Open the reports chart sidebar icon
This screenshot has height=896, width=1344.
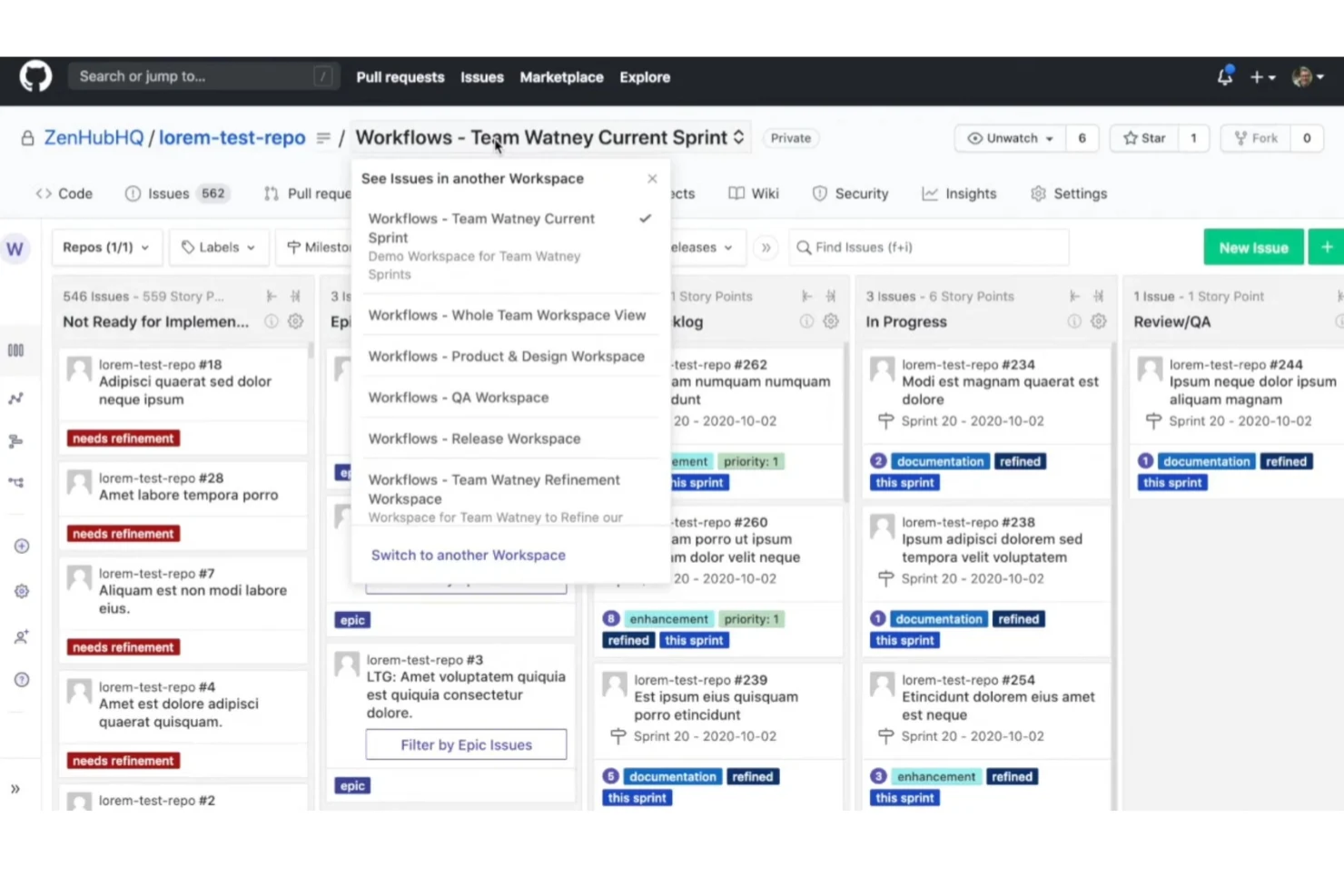[x=16, y=399]
